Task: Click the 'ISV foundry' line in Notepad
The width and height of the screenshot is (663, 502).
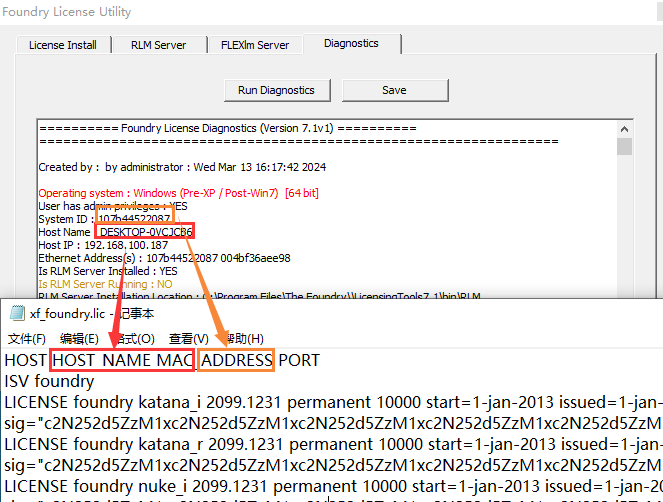Action: click(49, 381)
